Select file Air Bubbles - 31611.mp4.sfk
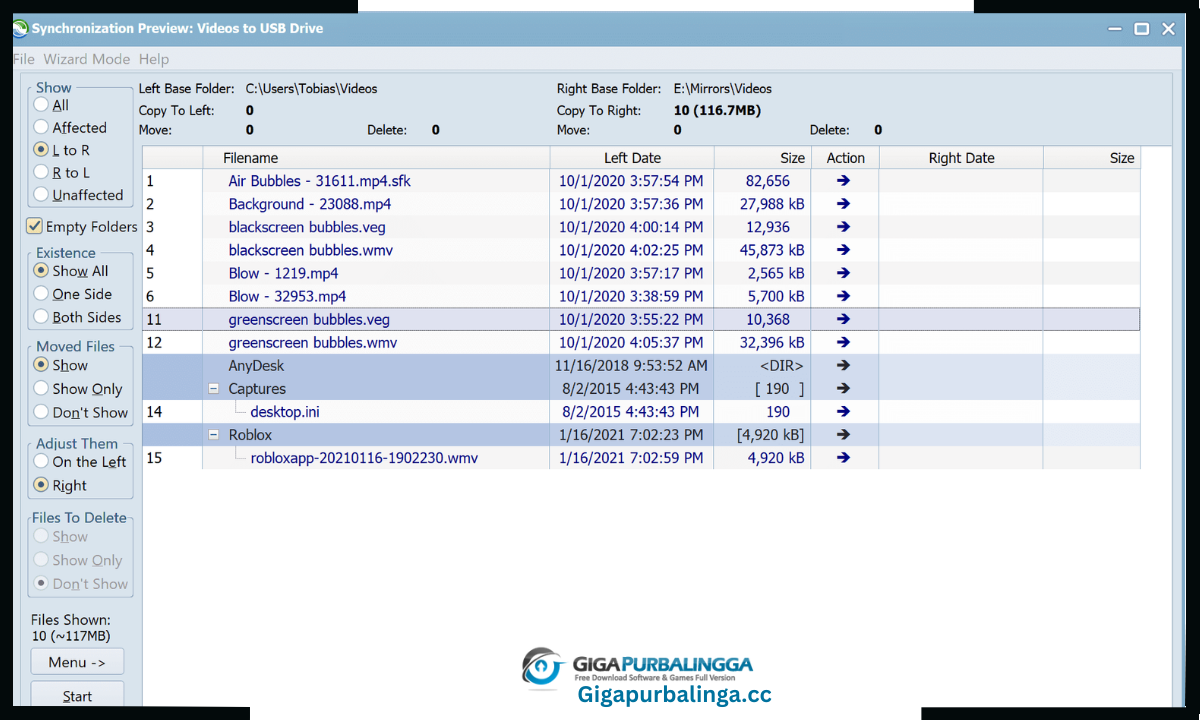1200x720 pixels. pos(319,181)
